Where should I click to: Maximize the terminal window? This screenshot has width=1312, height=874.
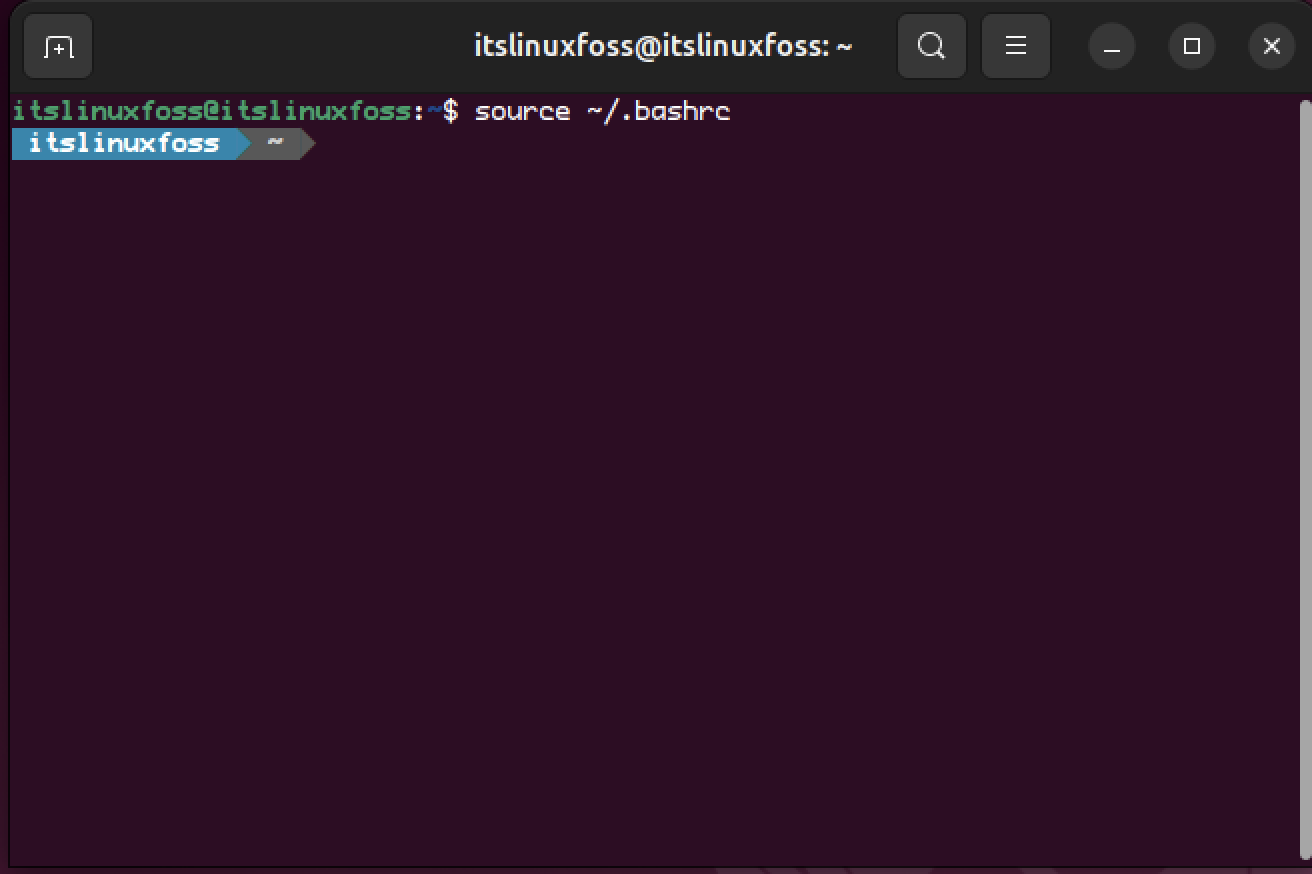tap(1191, 46)
